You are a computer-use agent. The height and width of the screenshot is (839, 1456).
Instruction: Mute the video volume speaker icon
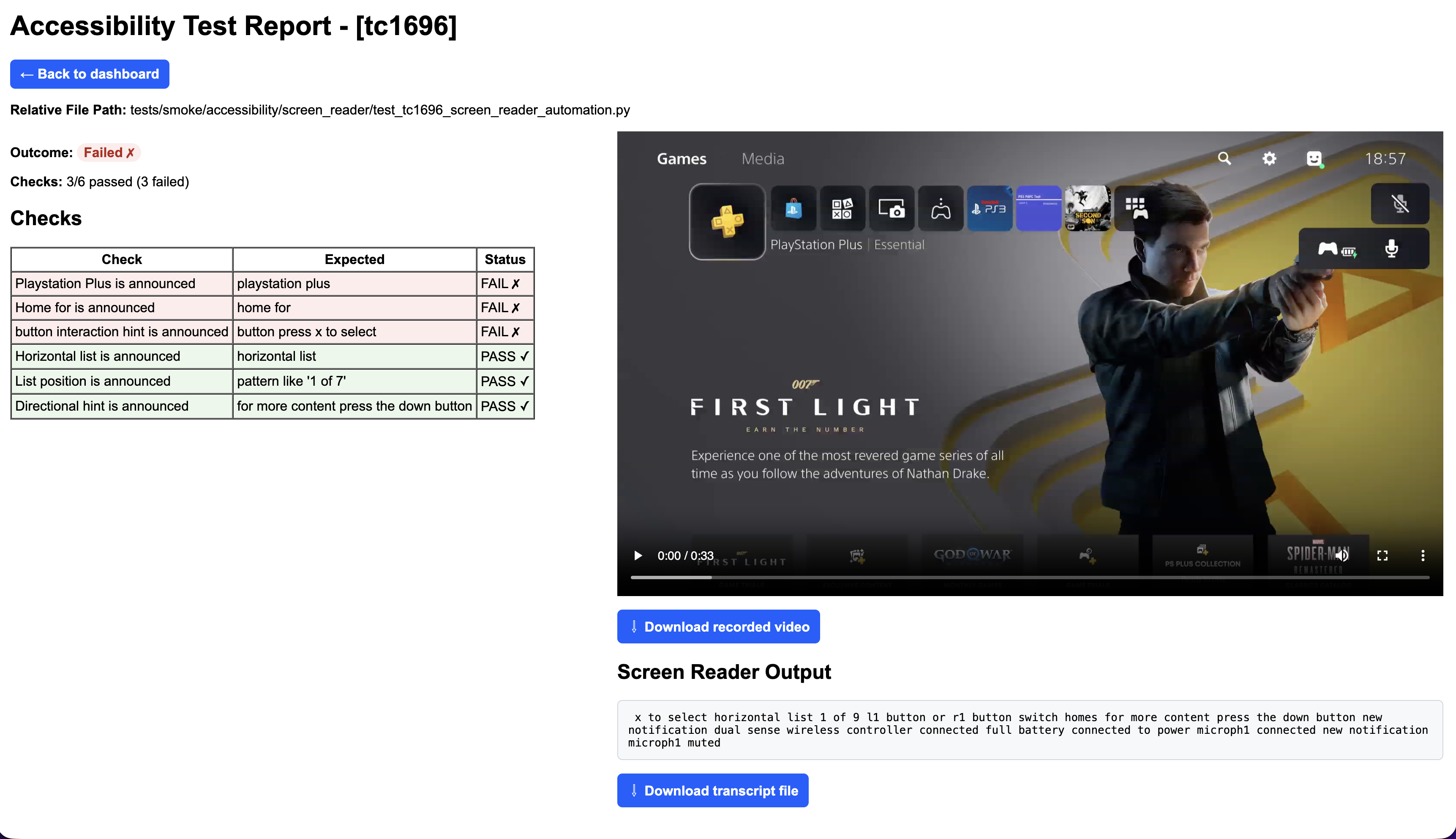(1342, 556)
